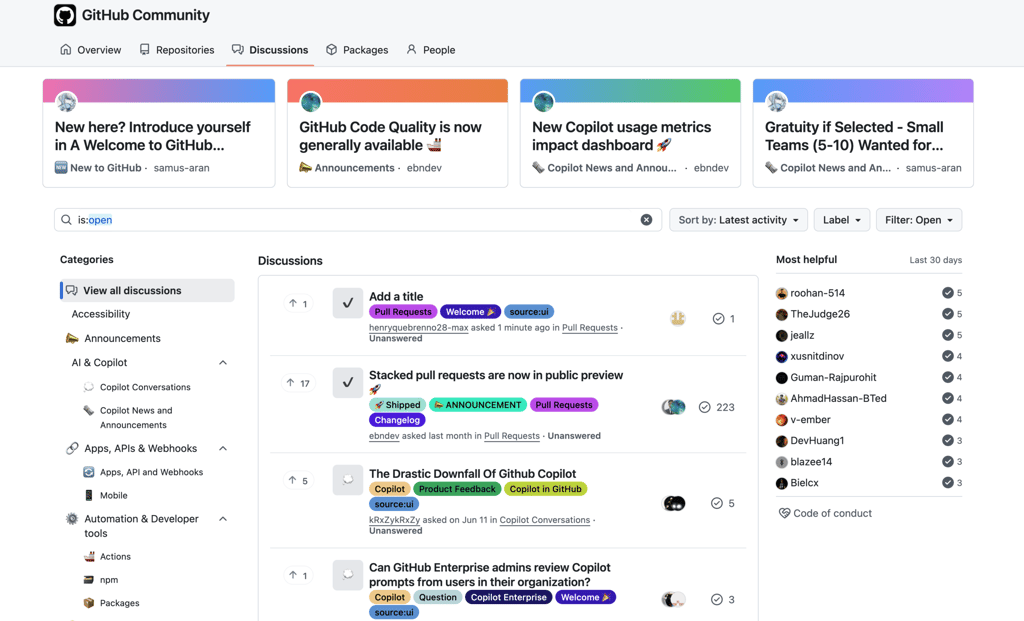
Task: Open the Filter: Open dropdown
Action: (x=918, y=220)
